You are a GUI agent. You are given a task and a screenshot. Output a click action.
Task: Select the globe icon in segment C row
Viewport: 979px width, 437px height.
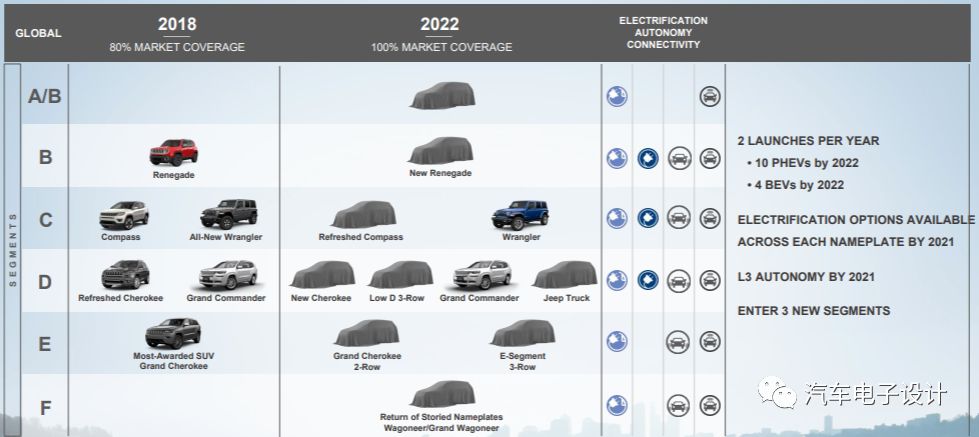pos(617,218)
